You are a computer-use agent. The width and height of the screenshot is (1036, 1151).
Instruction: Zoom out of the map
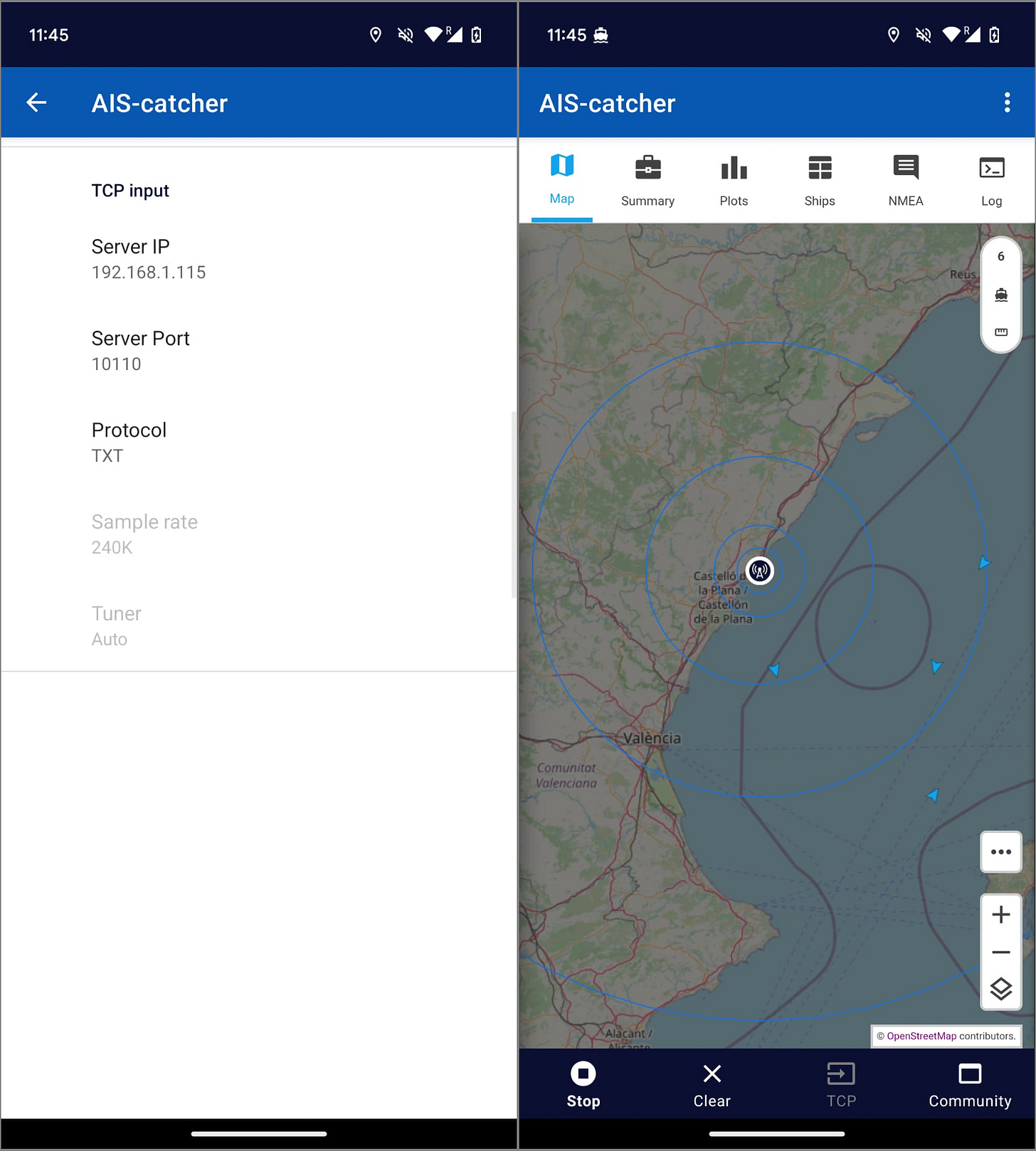pos(1001,953)
